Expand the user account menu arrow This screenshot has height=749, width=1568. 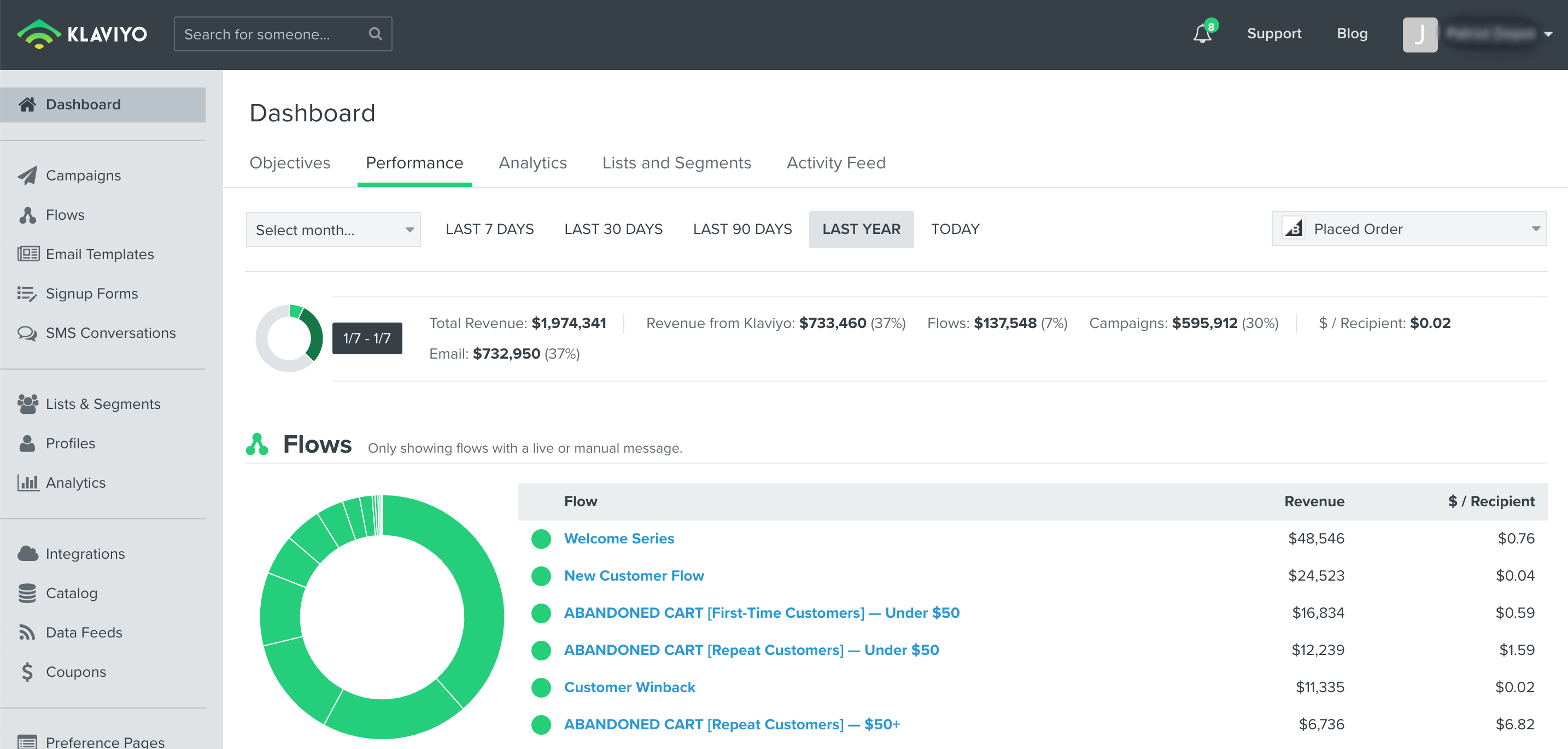click(1548, 34)
